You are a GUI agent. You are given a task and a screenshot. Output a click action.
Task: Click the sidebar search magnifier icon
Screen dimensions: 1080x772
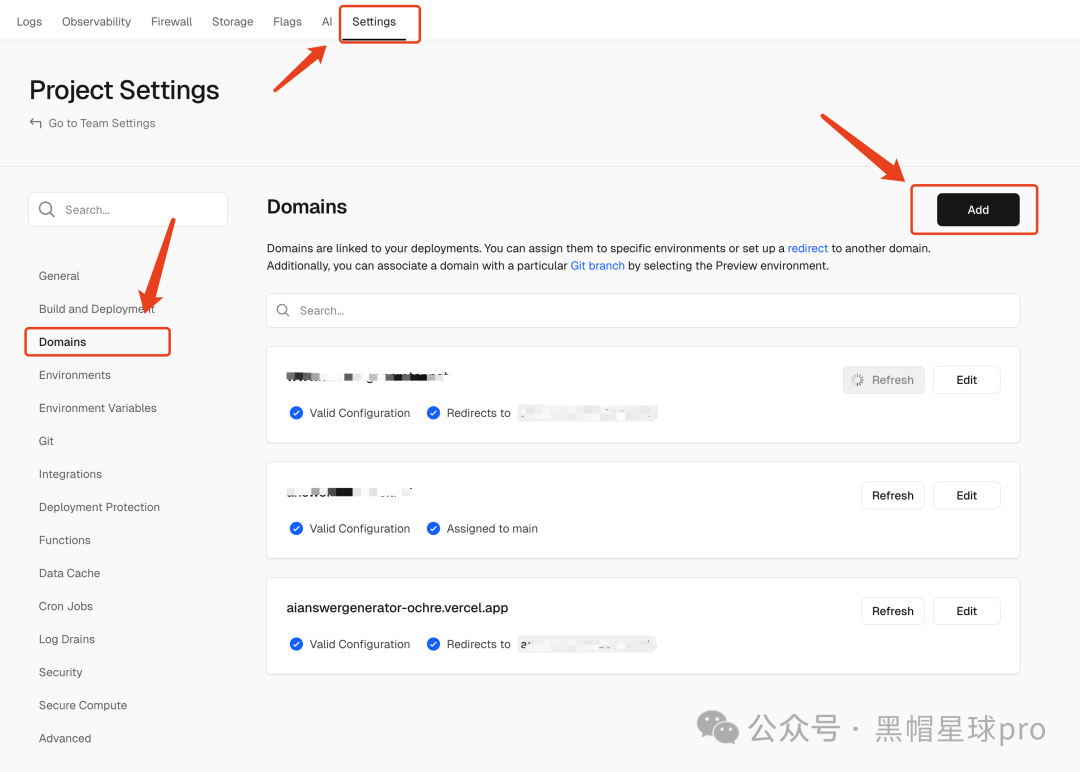[47, 209]
